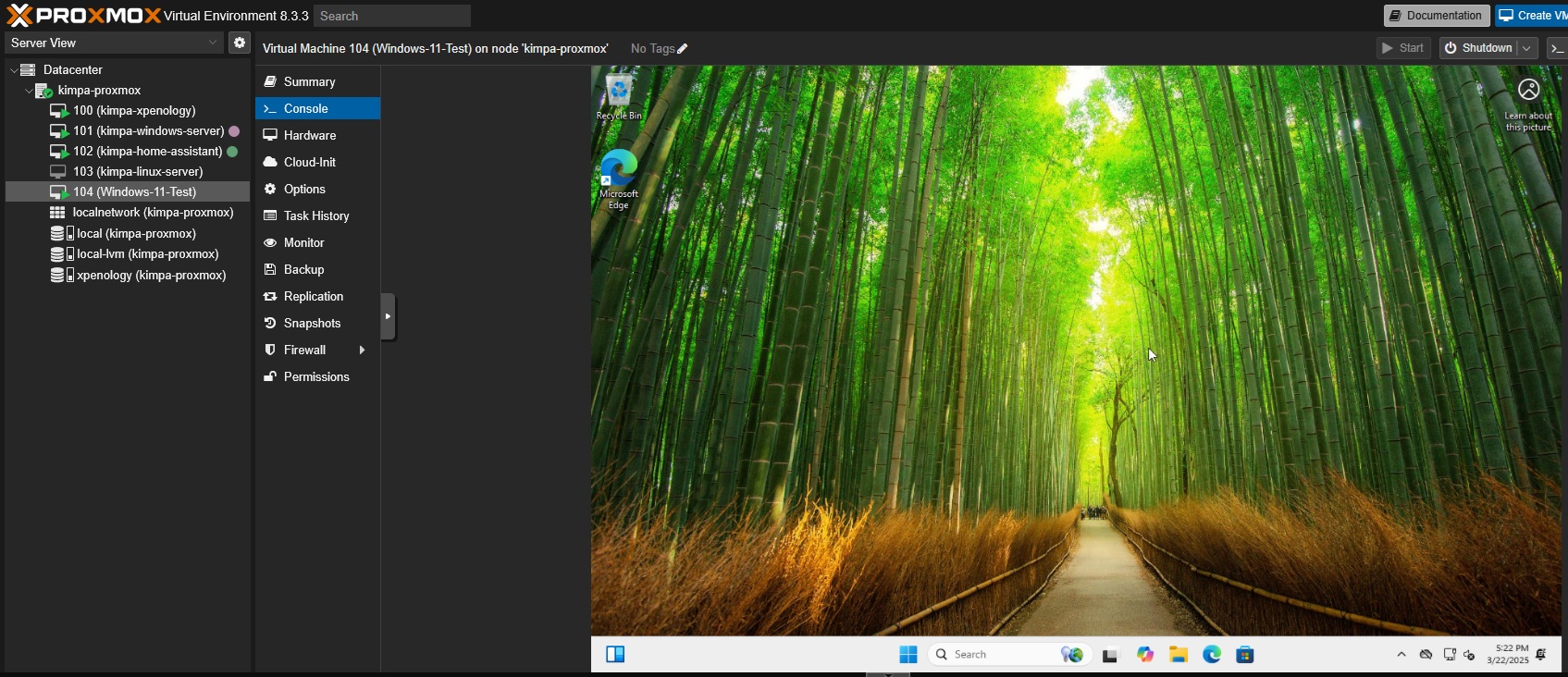Open the Shutdown options dropdown arrow
This screenshot has width=1568, height=677.
1526,48
